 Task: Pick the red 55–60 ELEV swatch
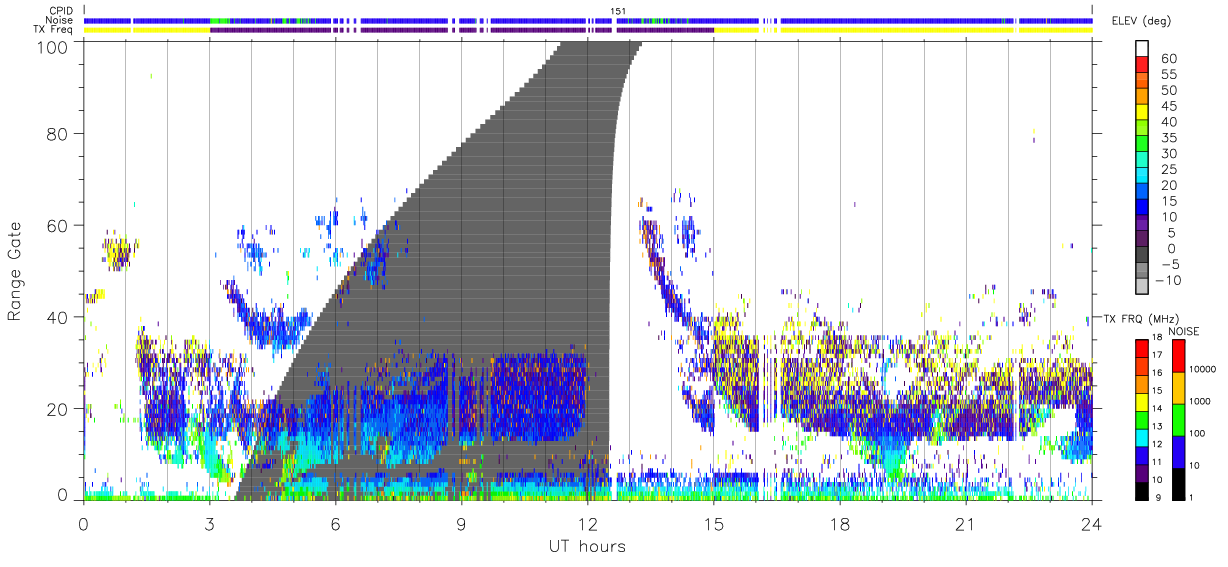1142,66
